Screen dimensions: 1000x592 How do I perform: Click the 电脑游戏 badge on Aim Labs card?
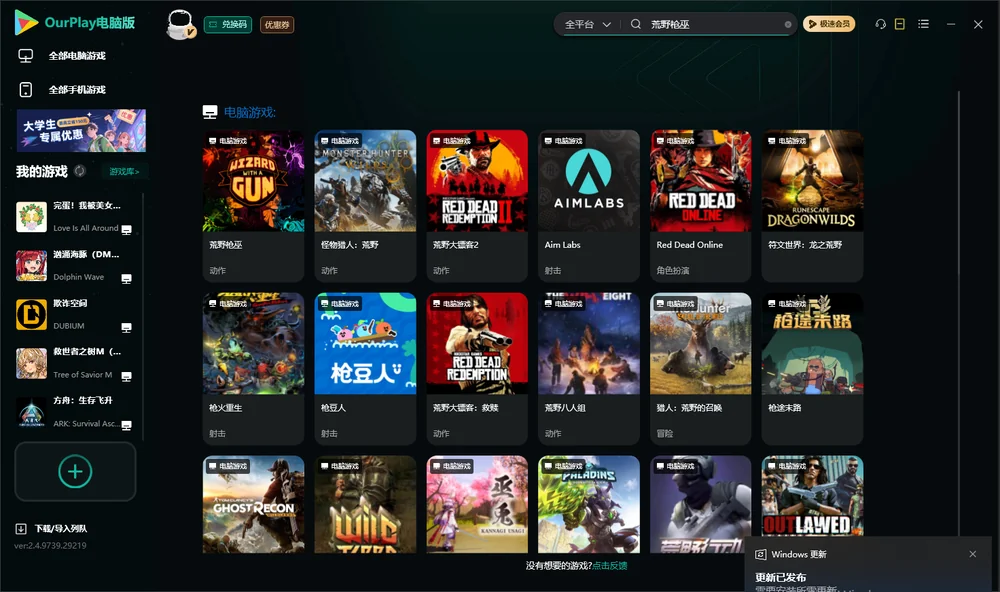point(564,140)
